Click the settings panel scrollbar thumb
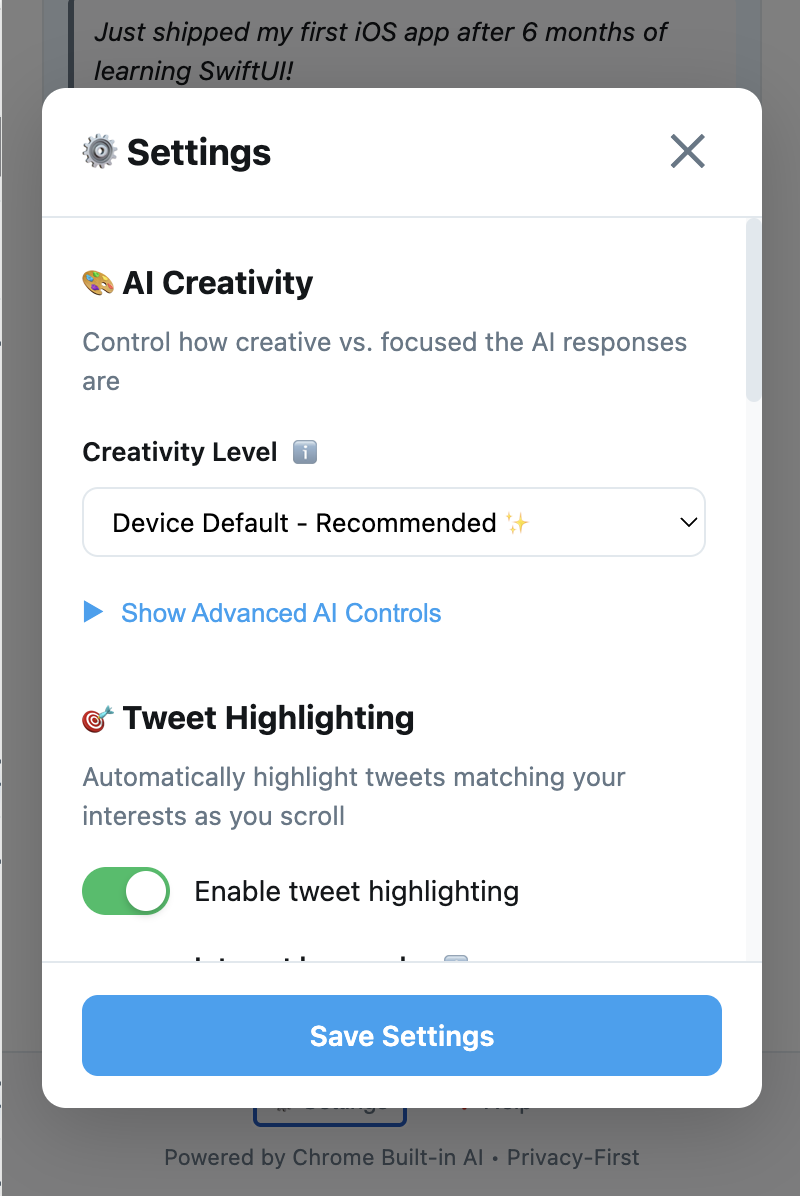Screen dimensions: 800x1196 [753, 310]
